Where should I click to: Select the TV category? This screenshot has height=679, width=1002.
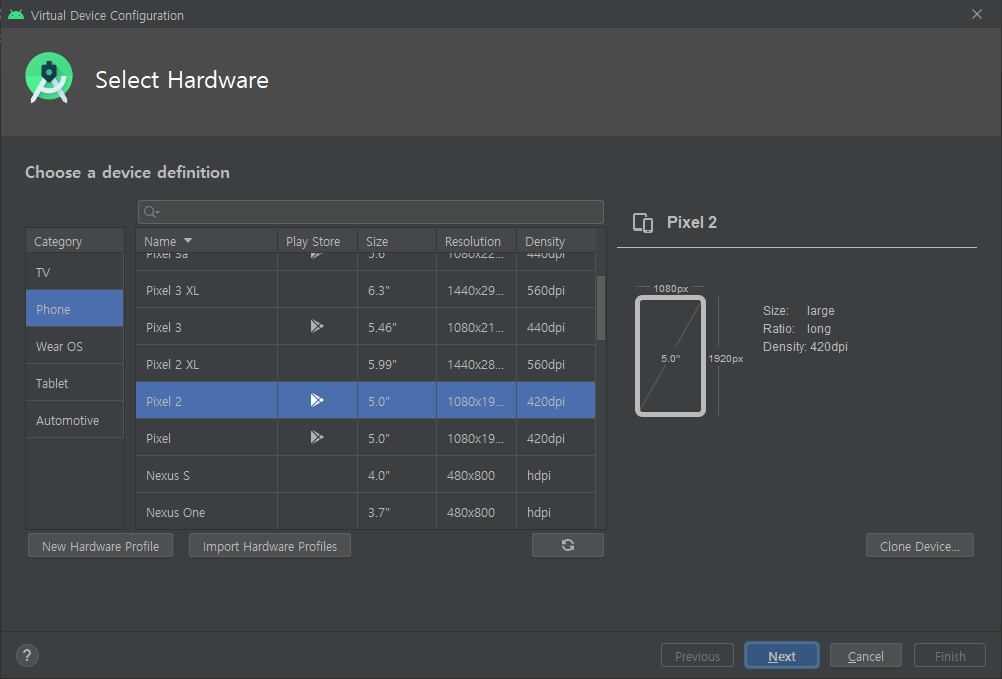[75, 272]
